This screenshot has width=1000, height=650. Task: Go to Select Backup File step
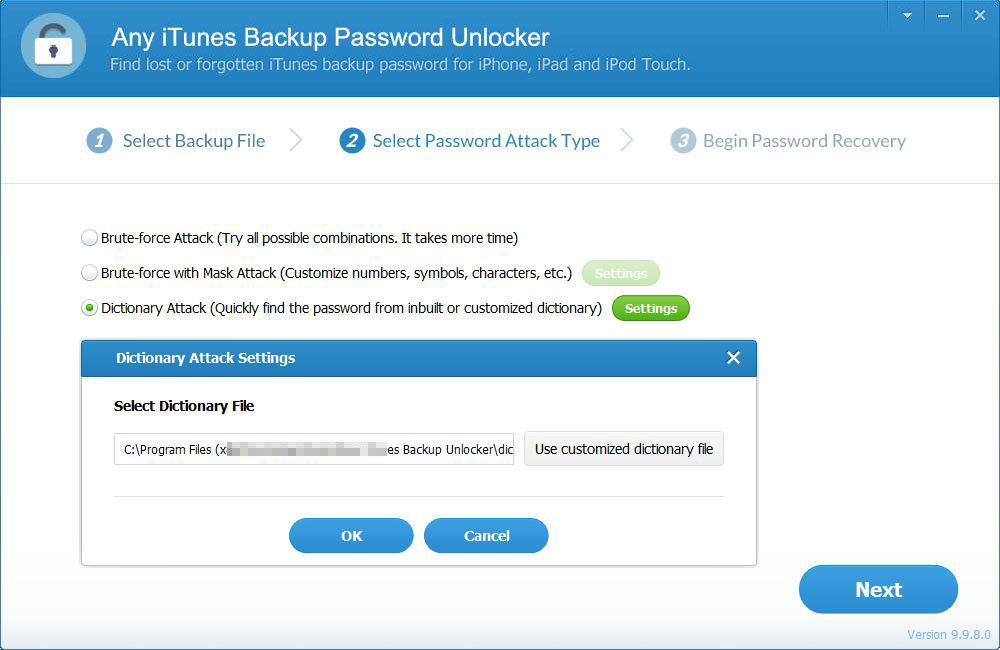194,141
